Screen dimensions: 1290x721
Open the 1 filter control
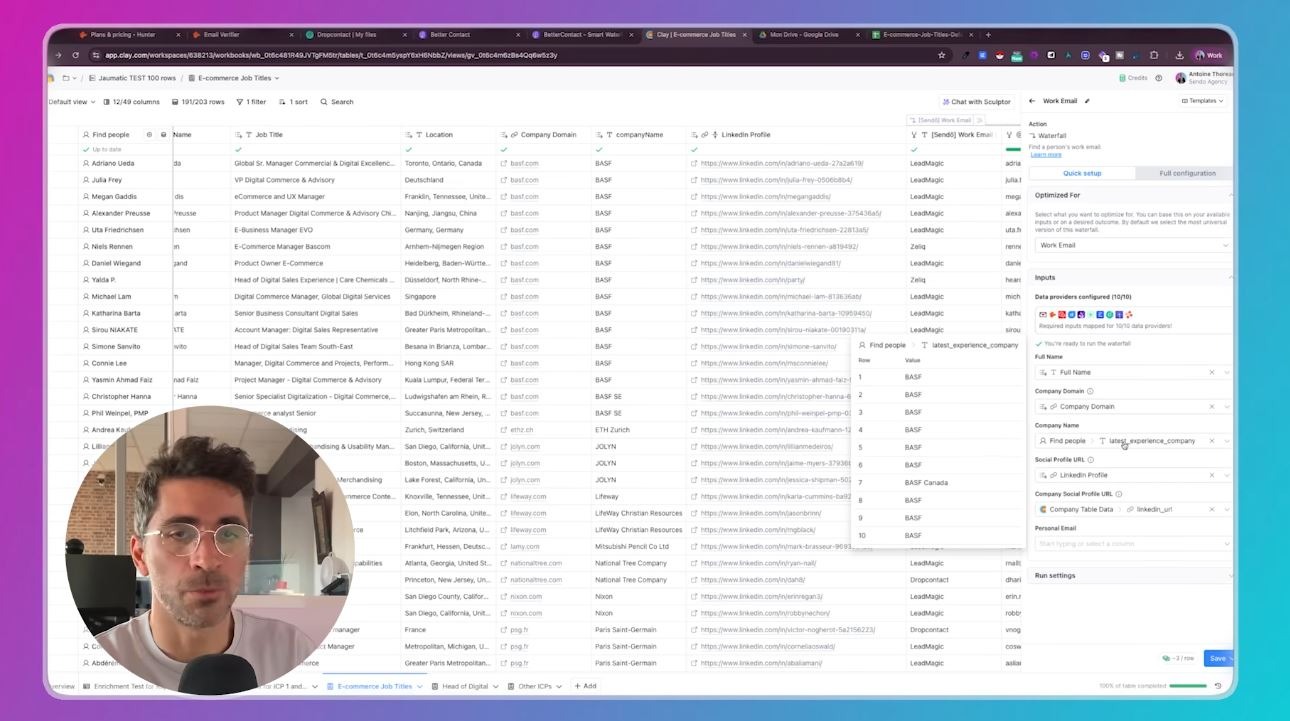(x=251, y=102)
